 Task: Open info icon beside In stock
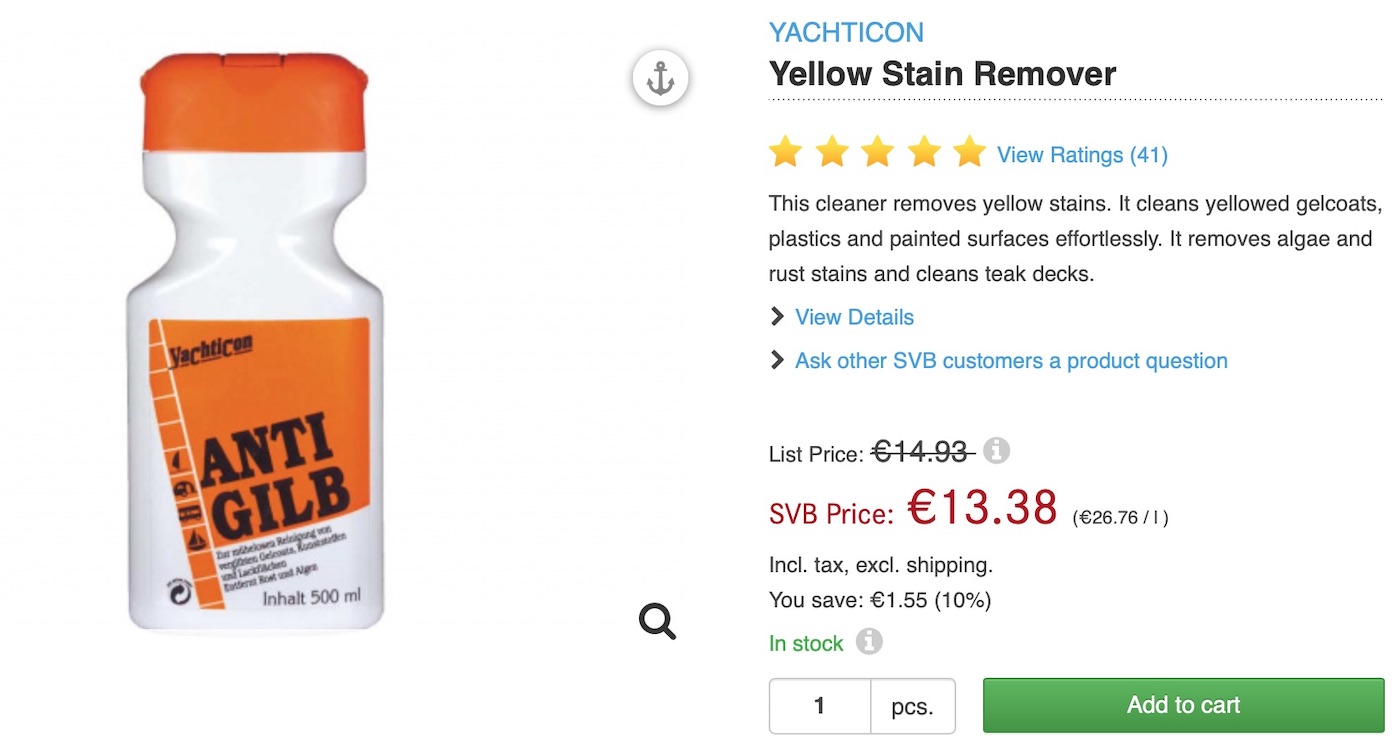(x=869, y=642)
